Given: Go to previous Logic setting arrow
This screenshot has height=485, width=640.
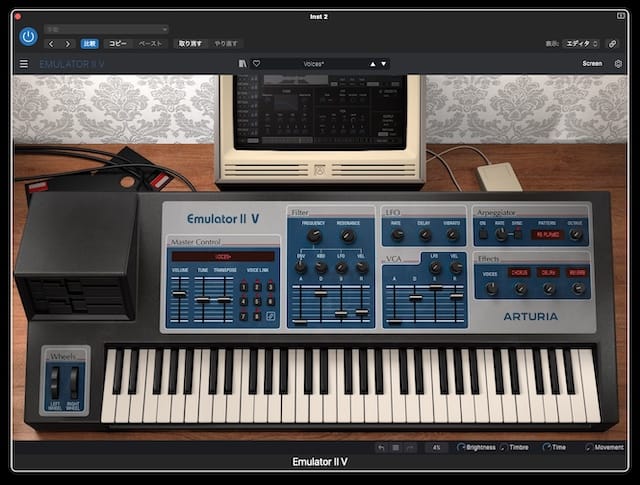Looking at the screenshot, I should (51, 44).
